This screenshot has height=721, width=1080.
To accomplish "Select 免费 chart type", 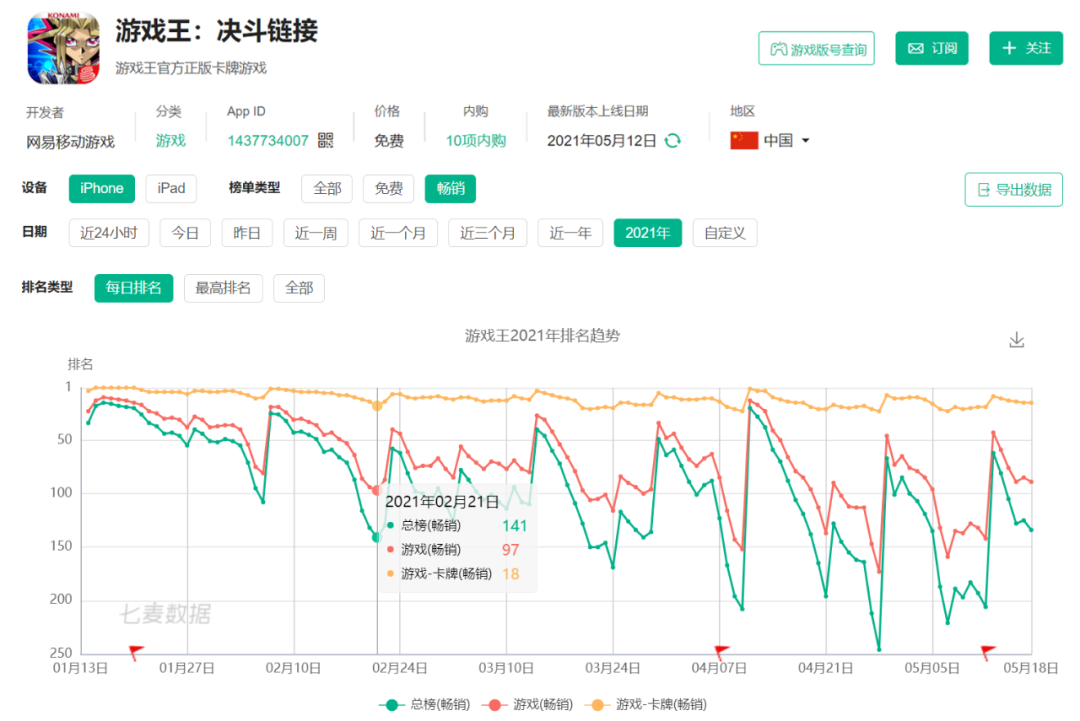I will click(388, 189).
